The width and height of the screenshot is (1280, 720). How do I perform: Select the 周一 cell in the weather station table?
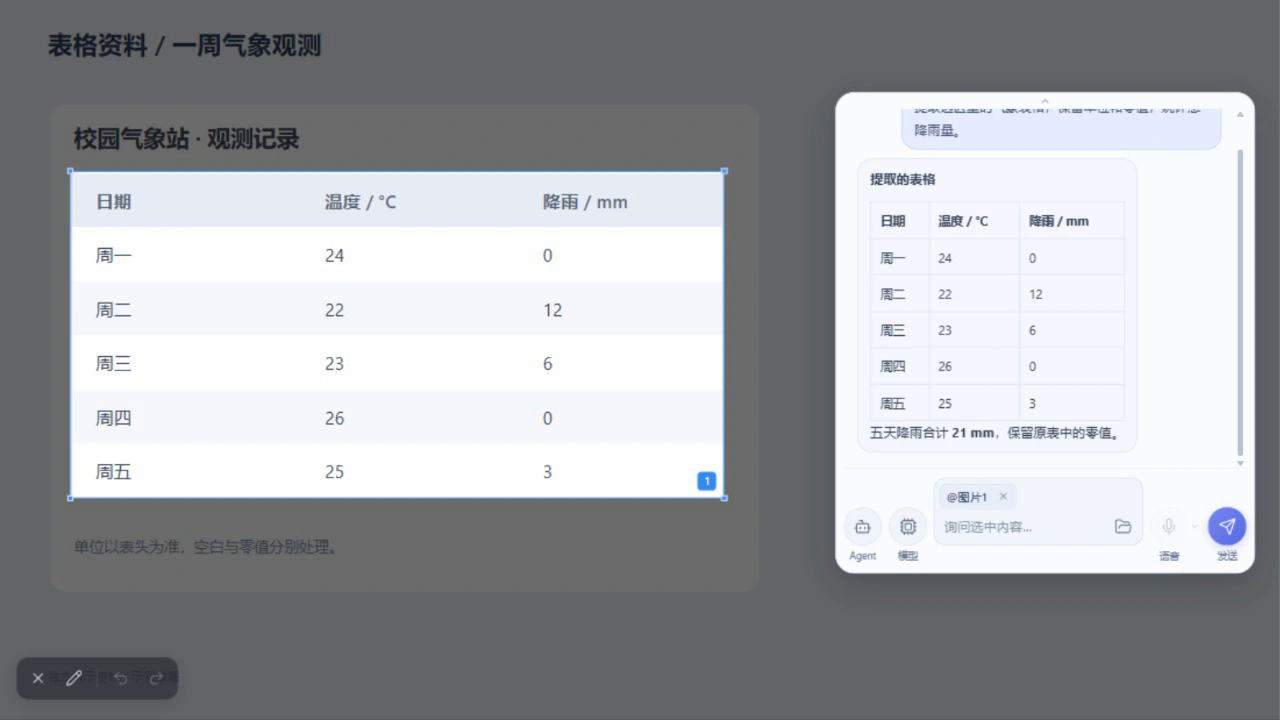click(113, 256)
